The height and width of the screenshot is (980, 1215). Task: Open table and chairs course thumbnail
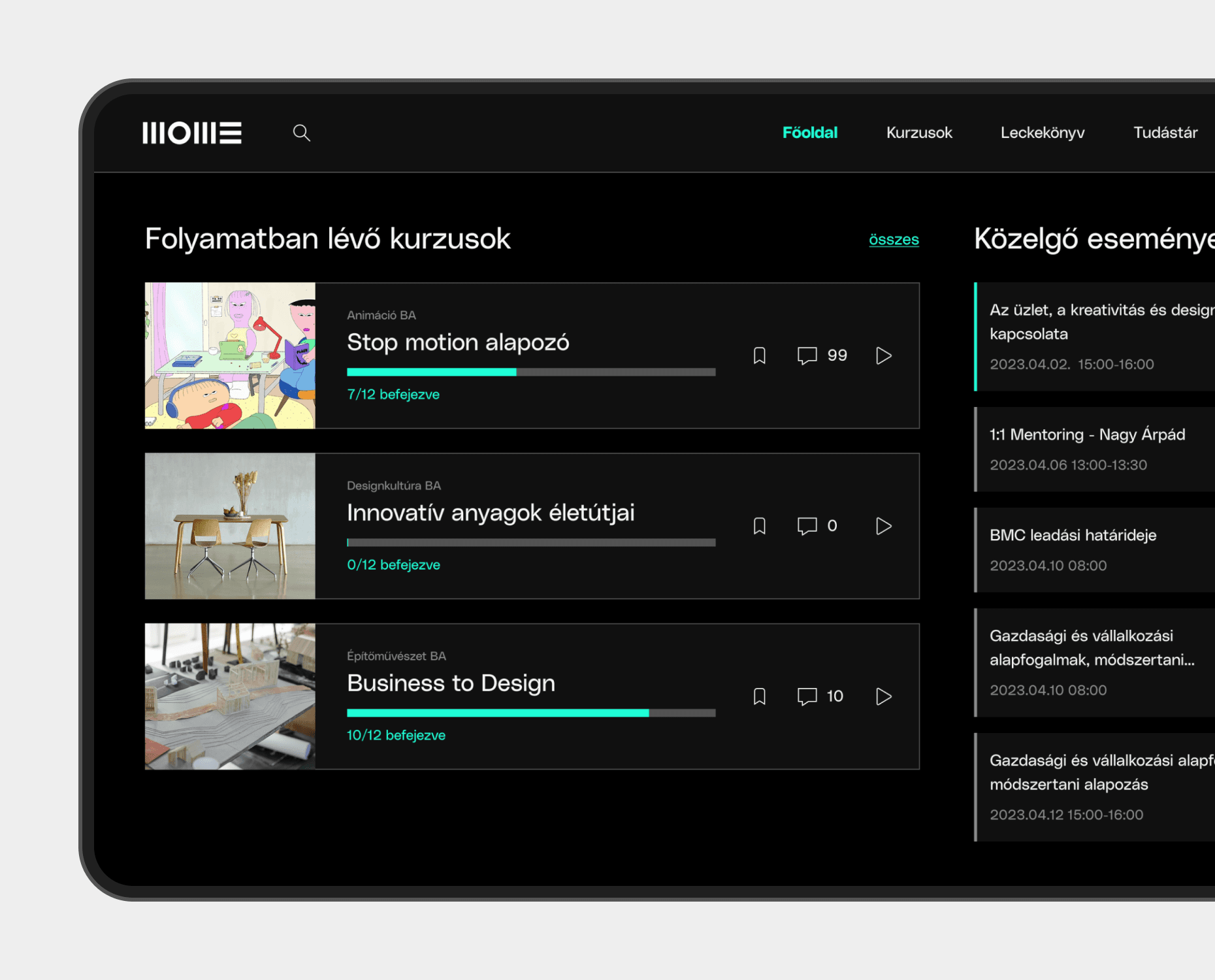tap(230, 526)
